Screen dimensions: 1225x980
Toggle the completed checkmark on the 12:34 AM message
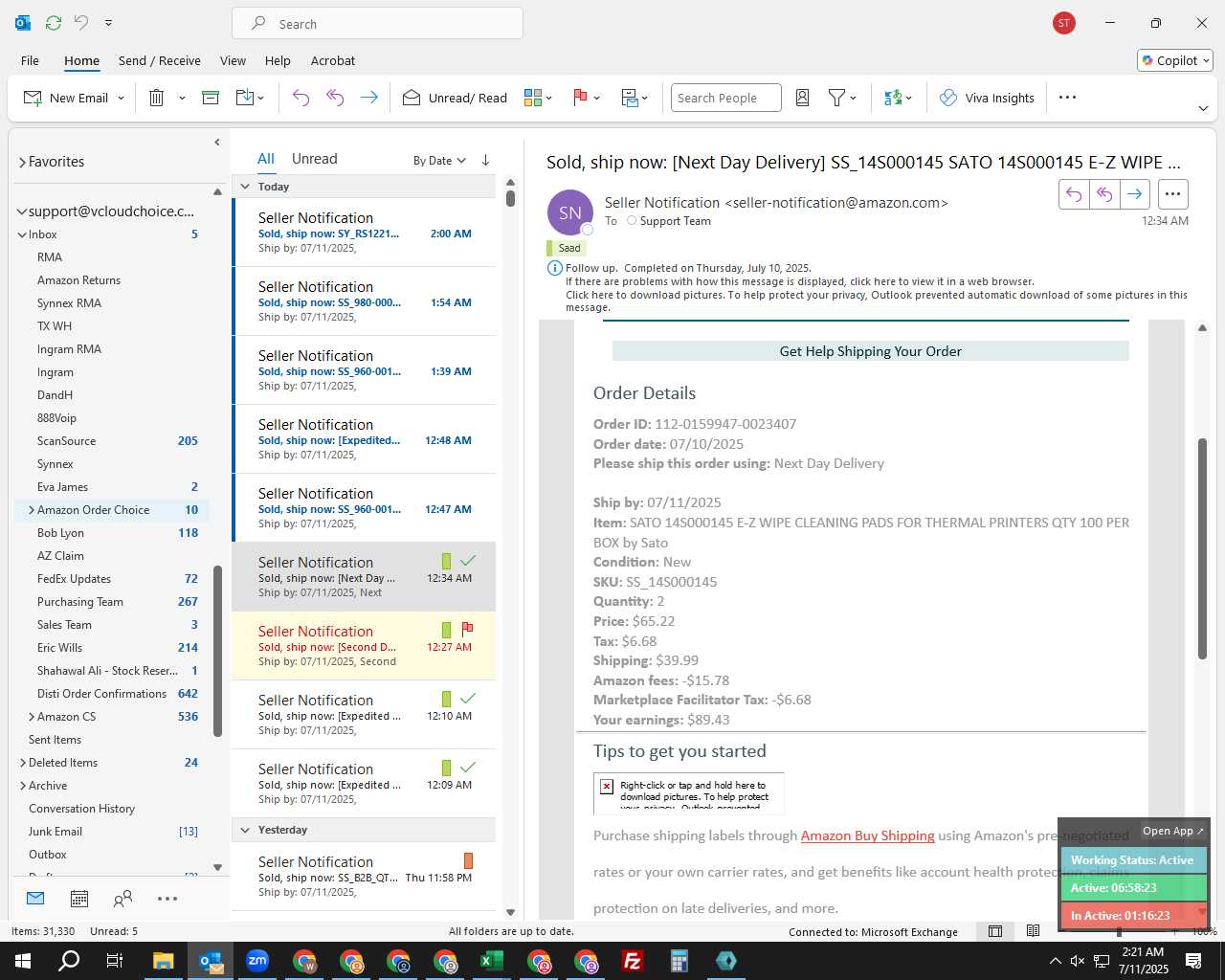click(468, 560)
